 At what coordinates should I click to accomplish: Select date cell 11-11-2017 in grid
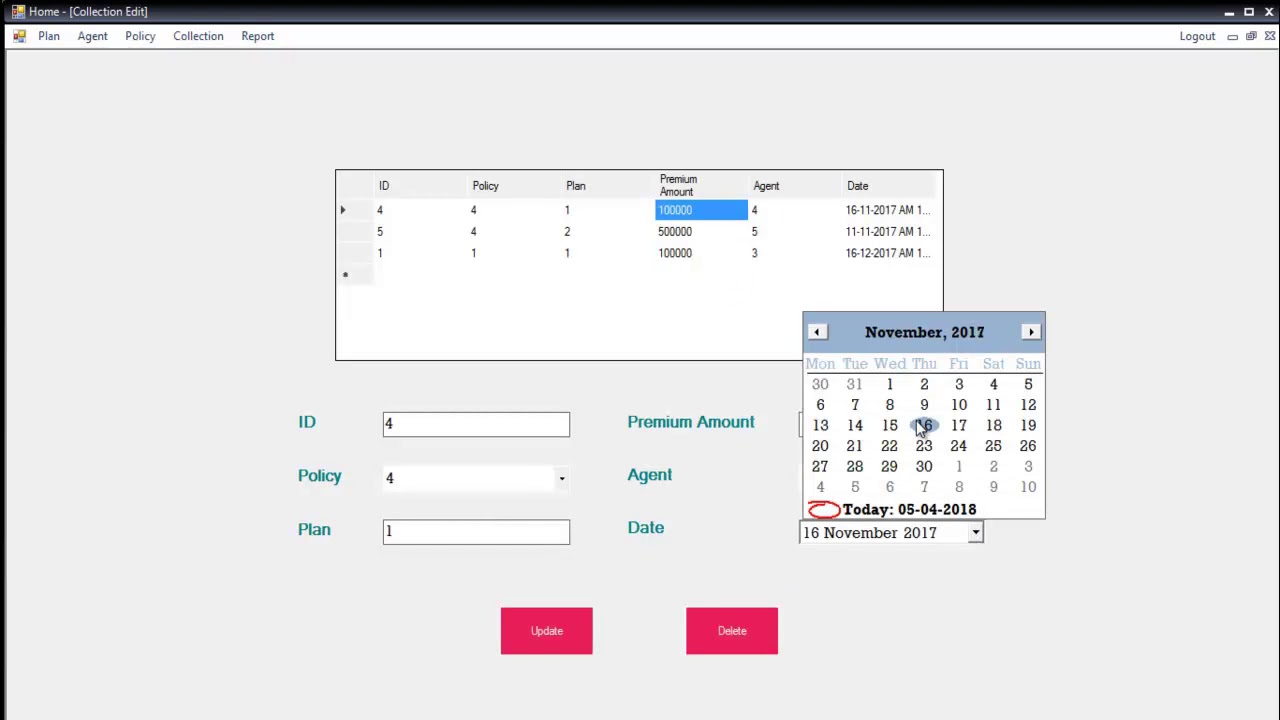[x=889, y=232]
